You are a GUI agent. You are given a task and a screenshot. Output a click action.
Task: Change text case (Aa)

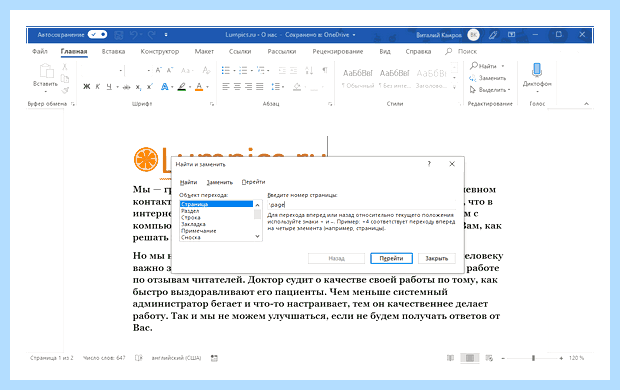(185, 70)
